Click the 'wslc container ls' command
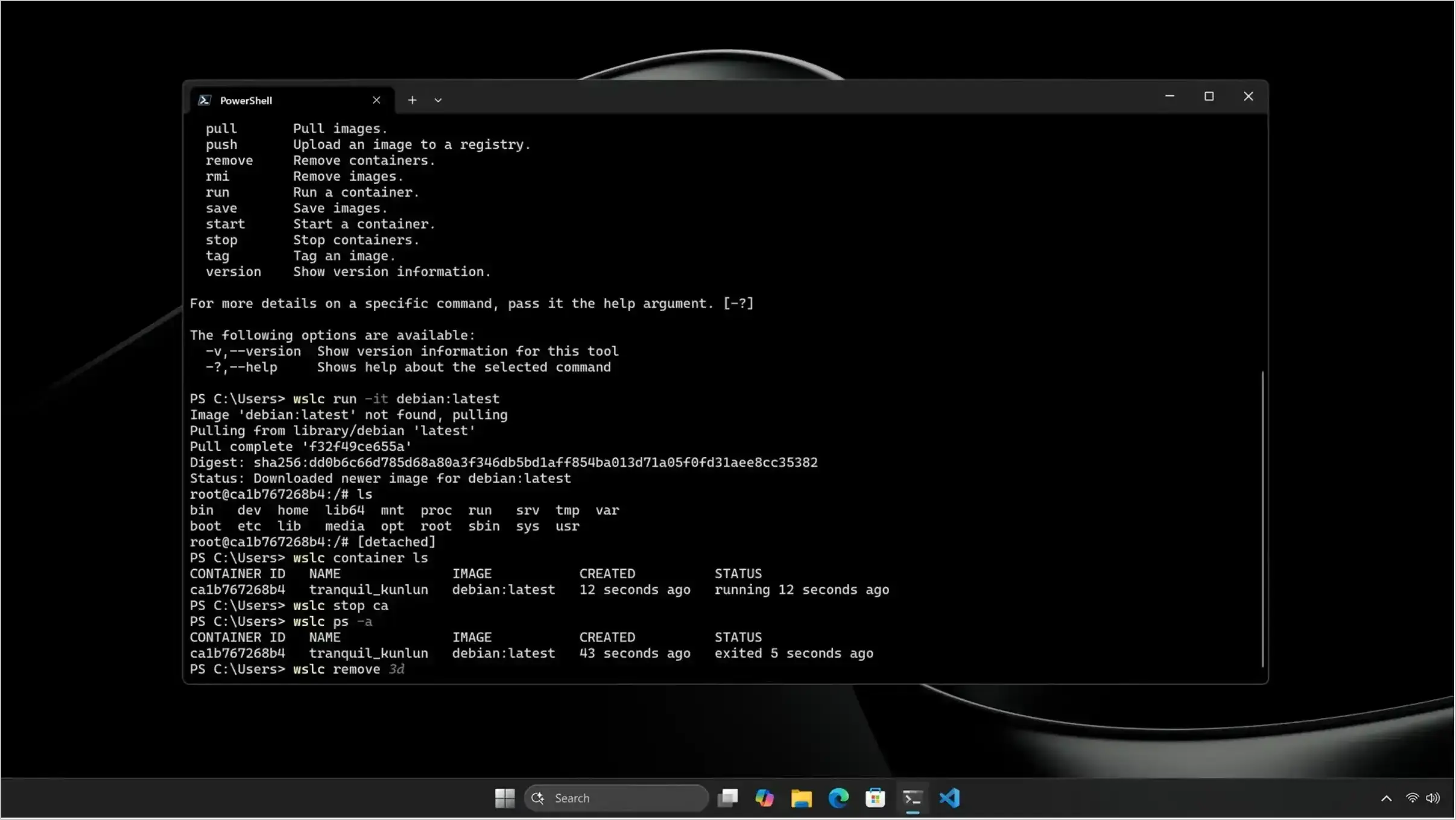The image size is (1456, 820). (x=361, y=558)
